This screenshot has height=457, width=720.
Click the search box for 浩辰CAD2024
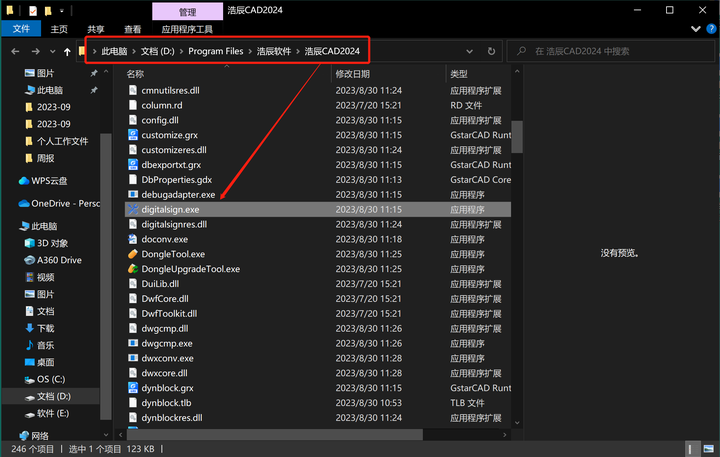pyautogui.click(x=611, y=51)
